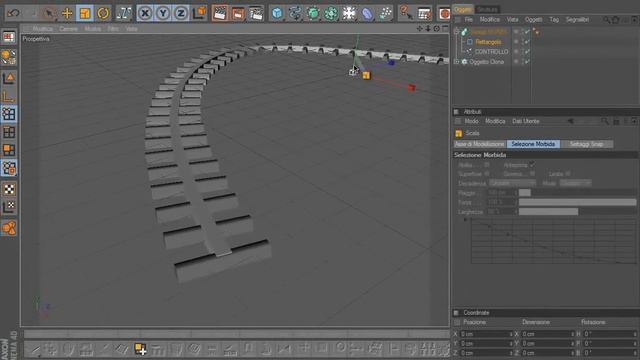
Task: Enable Polygons mode in left sidebar
Action: pos(9,150)
